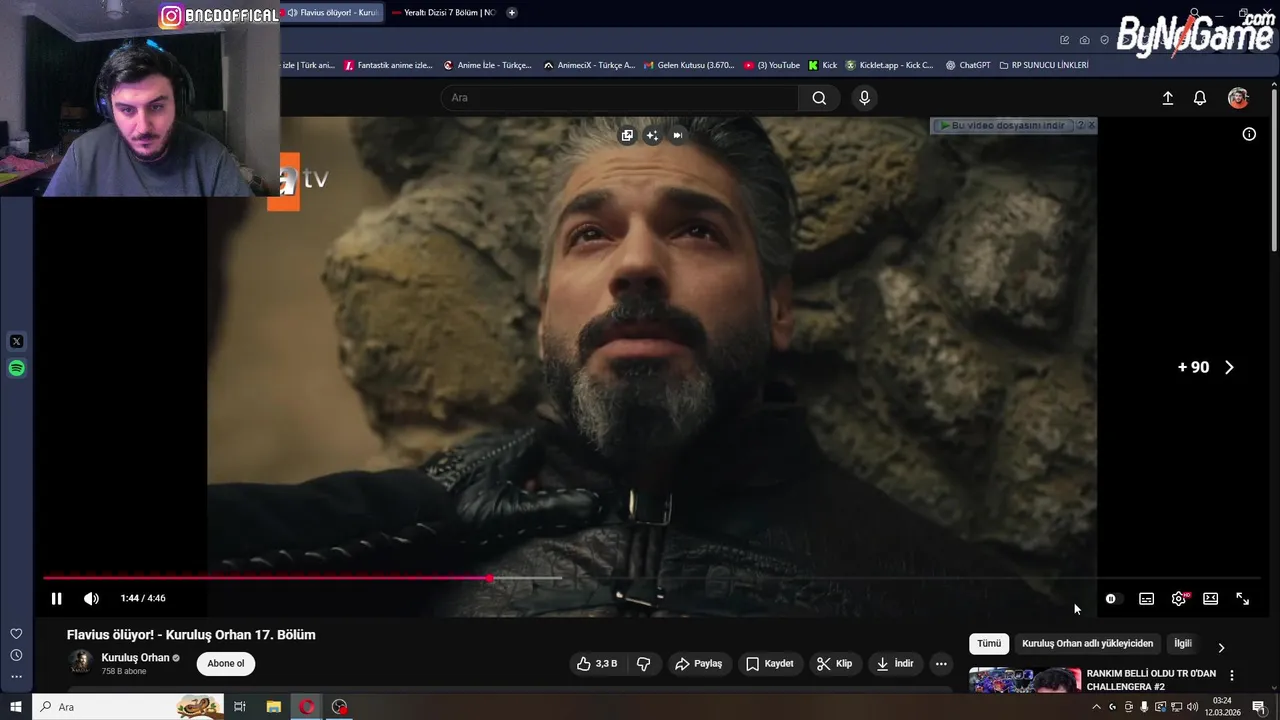This screenshot has height=720, width=1280.
Task: Subscribe with the 'Abone ol' button
Action: [x=226, y=663]
